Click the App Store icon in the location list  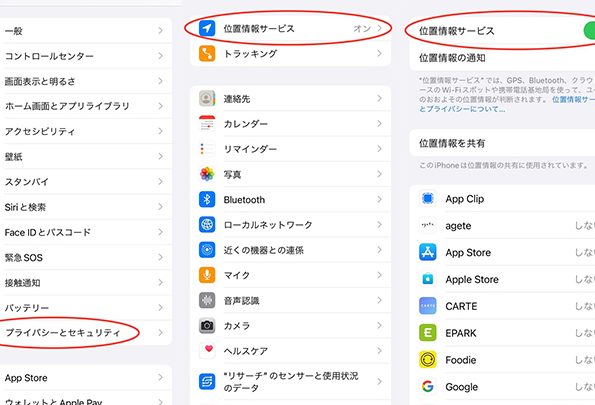click(x=428, y=252)
